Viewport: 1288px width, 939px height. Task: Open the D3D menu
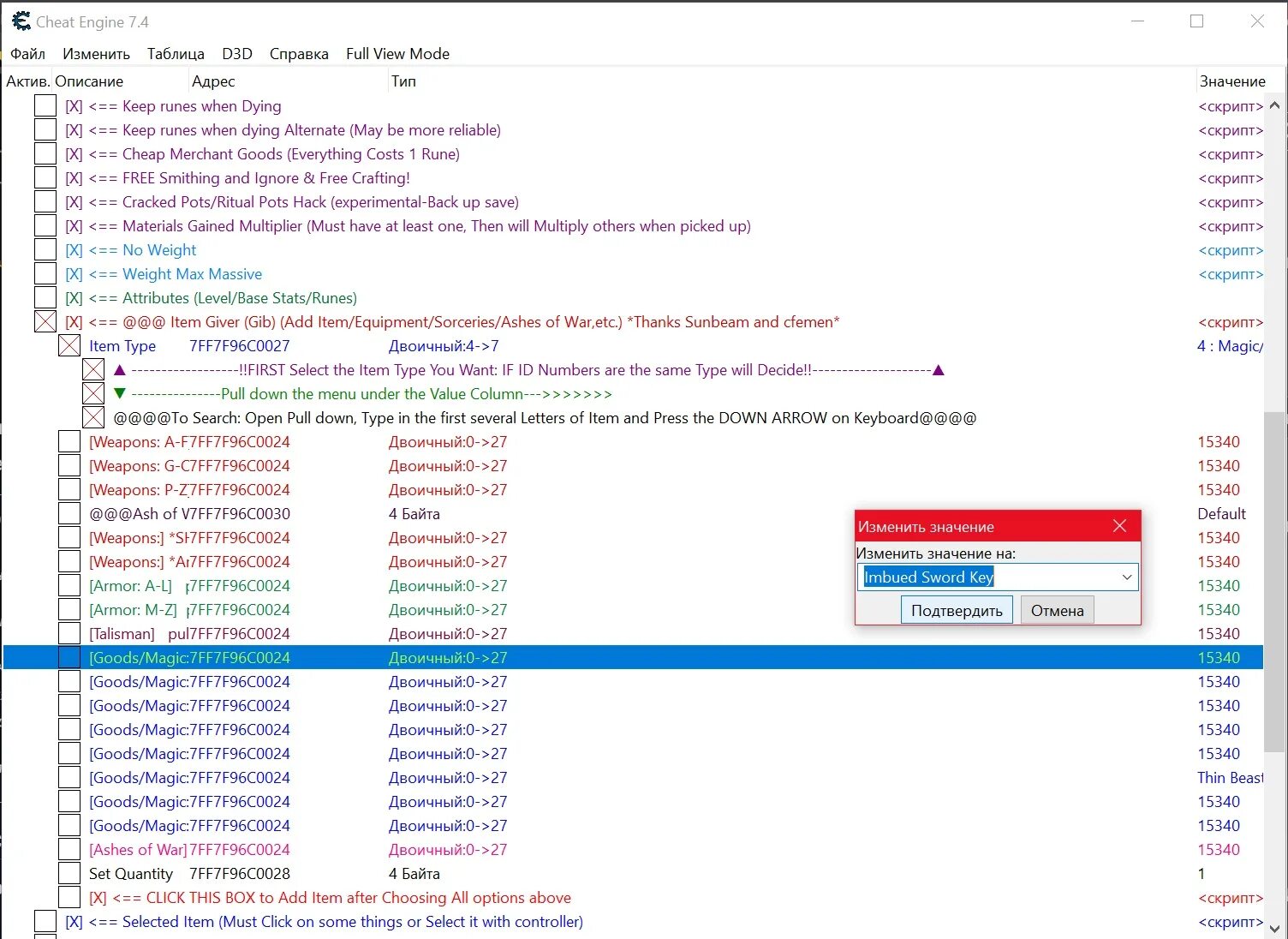pos(237,53)
